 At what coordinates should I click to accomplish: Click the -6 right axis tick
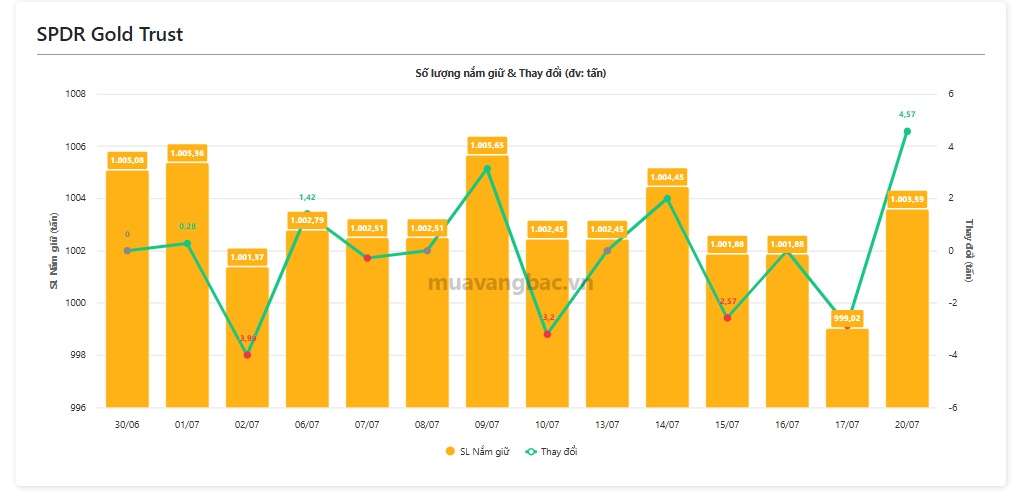pyautogui.click(x=952, y=408)
